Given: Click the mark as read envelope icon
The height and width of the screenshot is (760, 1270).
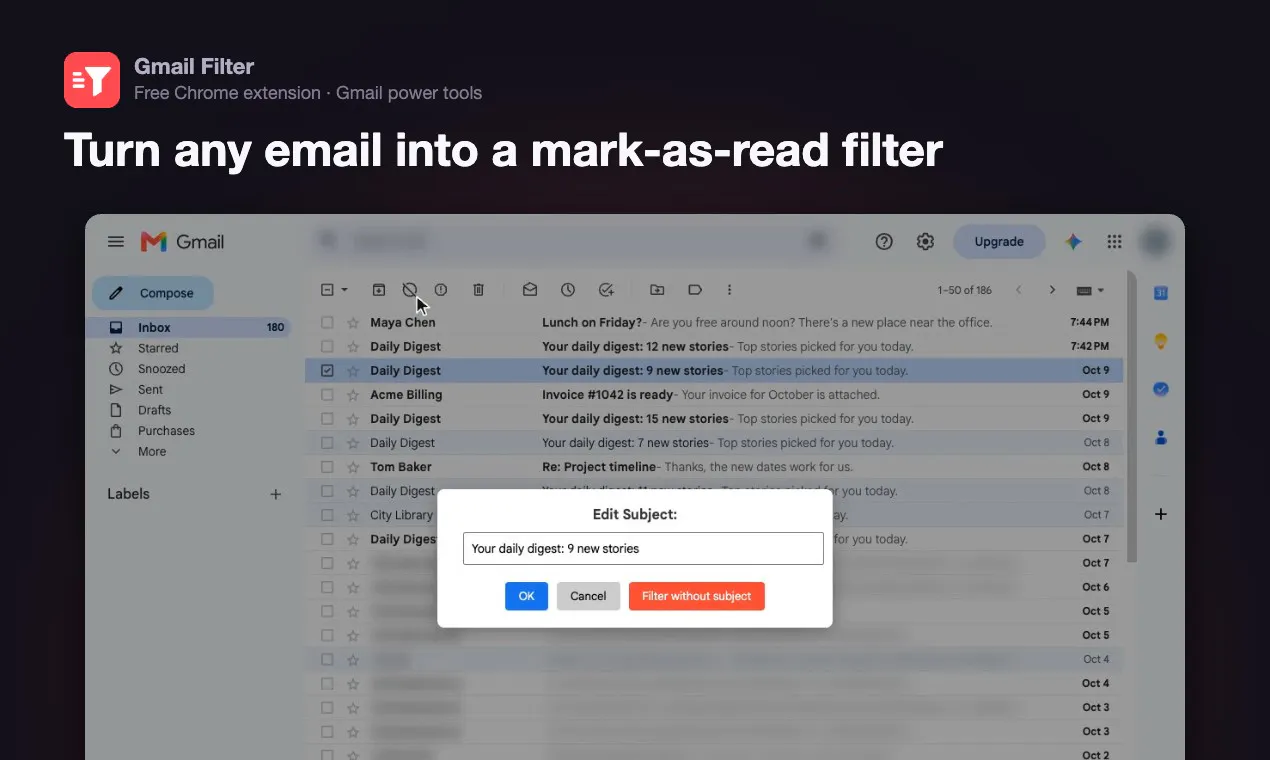Looking at the screenshot, I should click(530, 290).
